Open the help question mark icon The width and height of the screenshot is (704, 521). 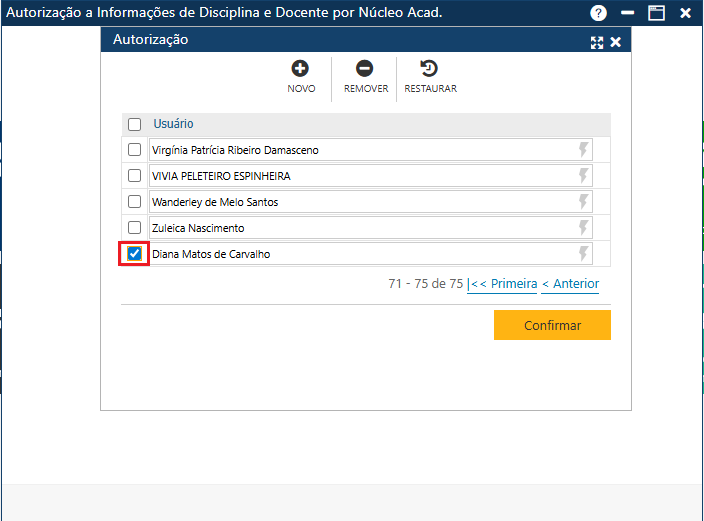[598, 13]
